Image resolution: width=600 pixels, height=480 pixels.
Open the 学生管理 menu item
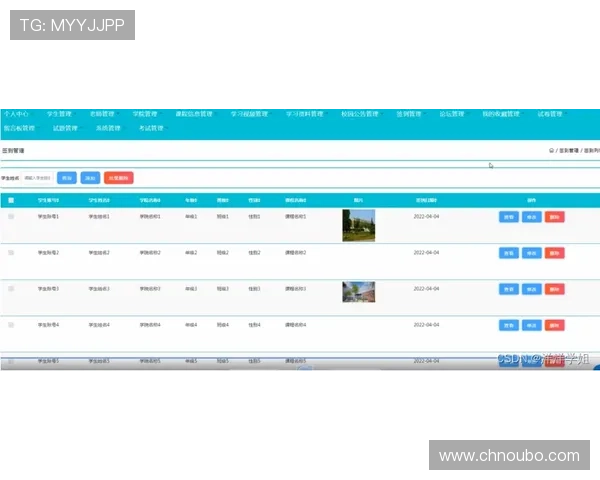[59, 114]
